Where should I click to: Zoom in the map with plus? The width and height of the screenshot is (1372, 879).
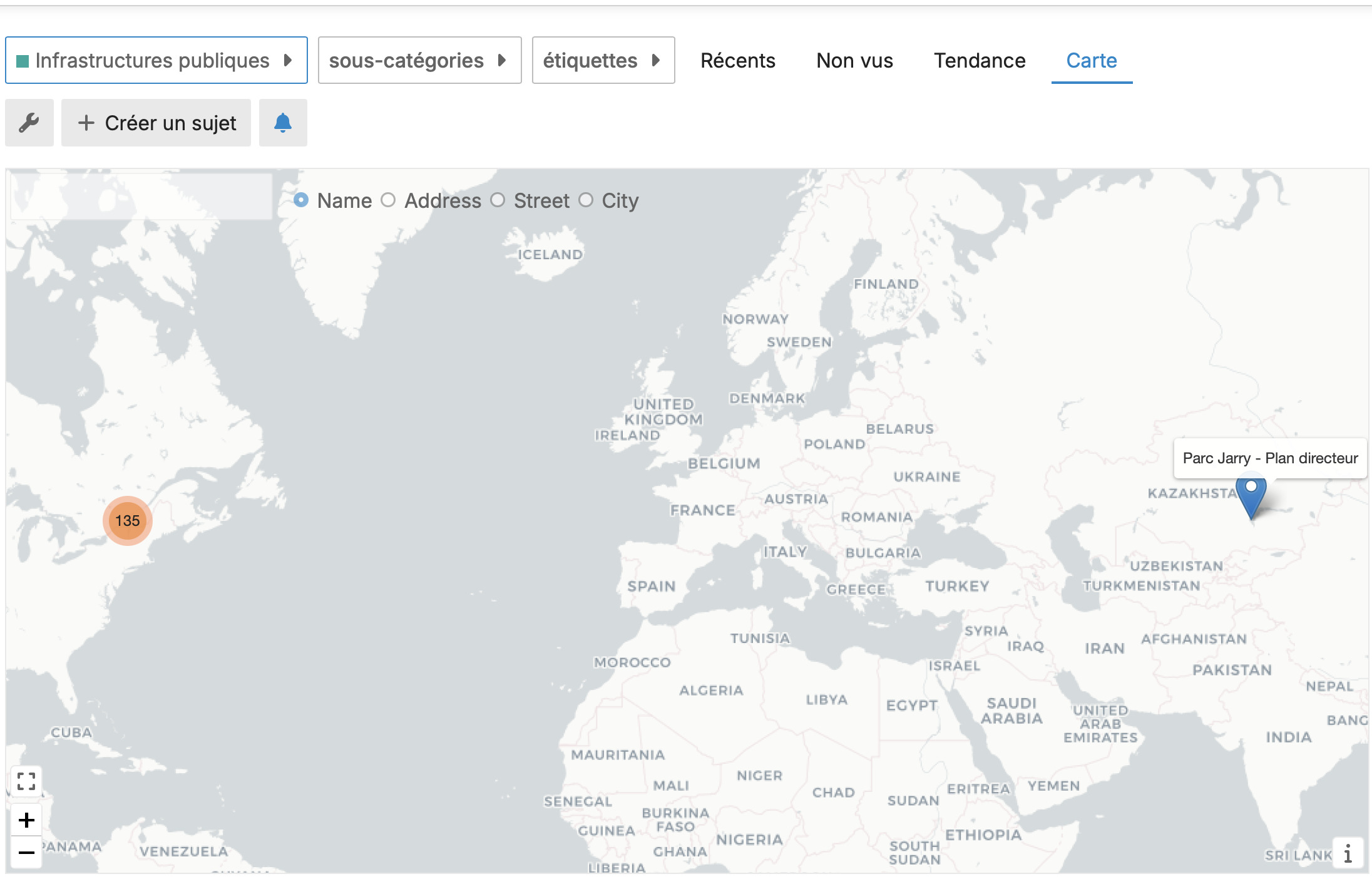26,820
